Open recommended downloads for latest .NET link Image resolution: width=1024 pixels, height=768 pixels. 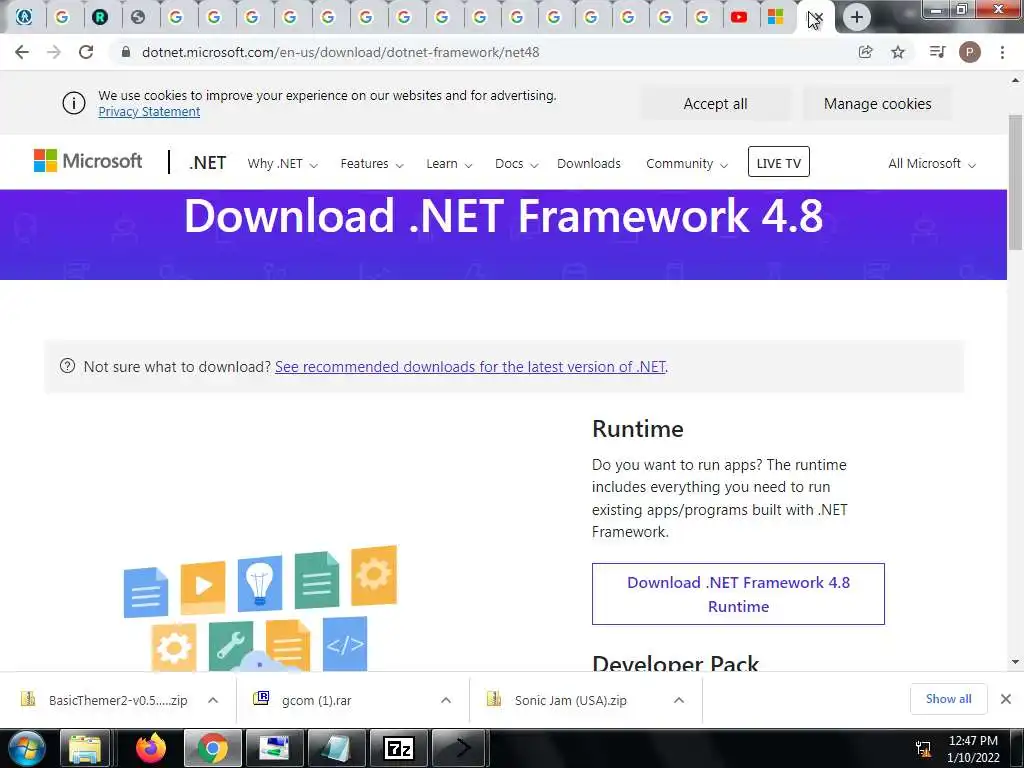470,367
